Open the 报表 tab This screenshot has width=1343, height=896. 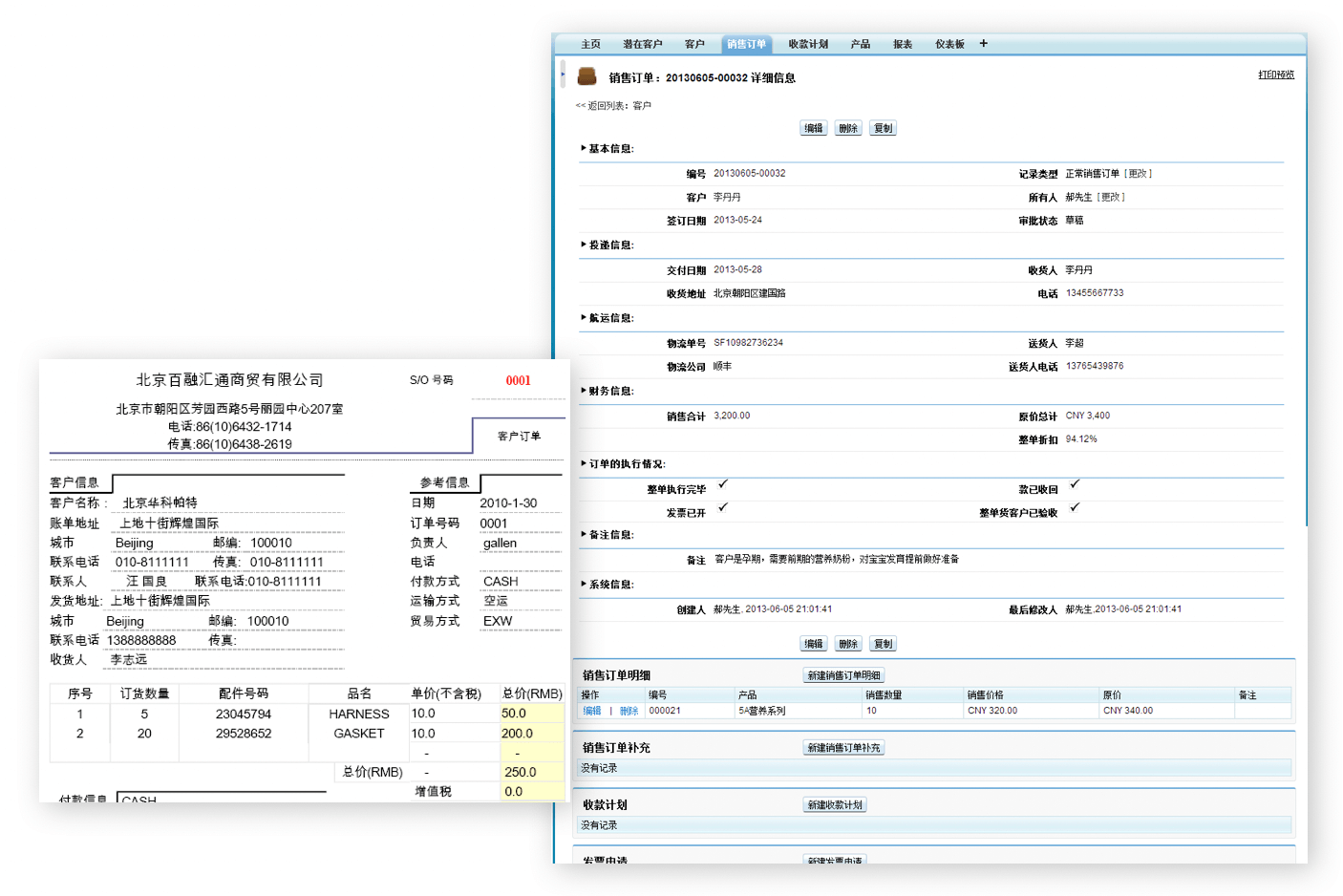pos(903,44)
